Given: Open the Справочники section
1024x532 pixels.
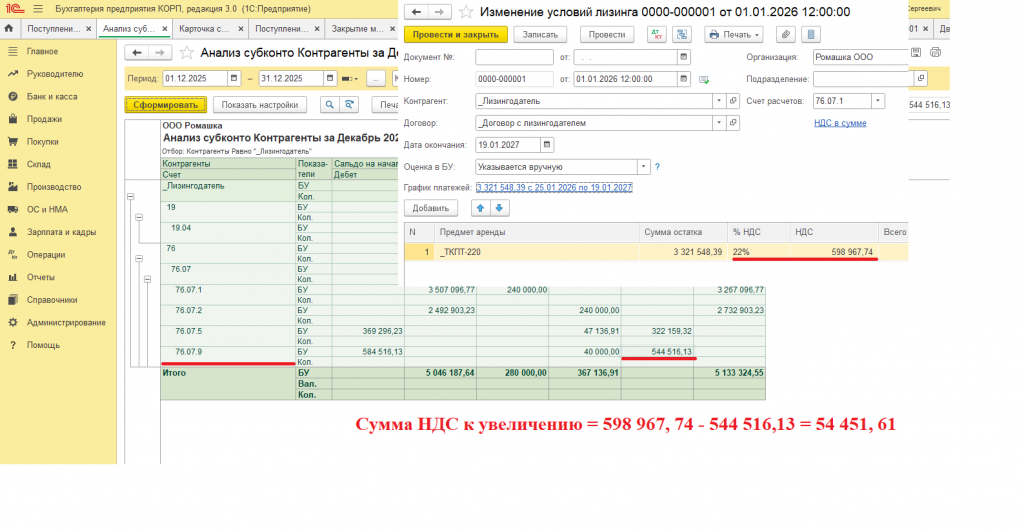Looking at the screenshot, I should click(52, 300).
